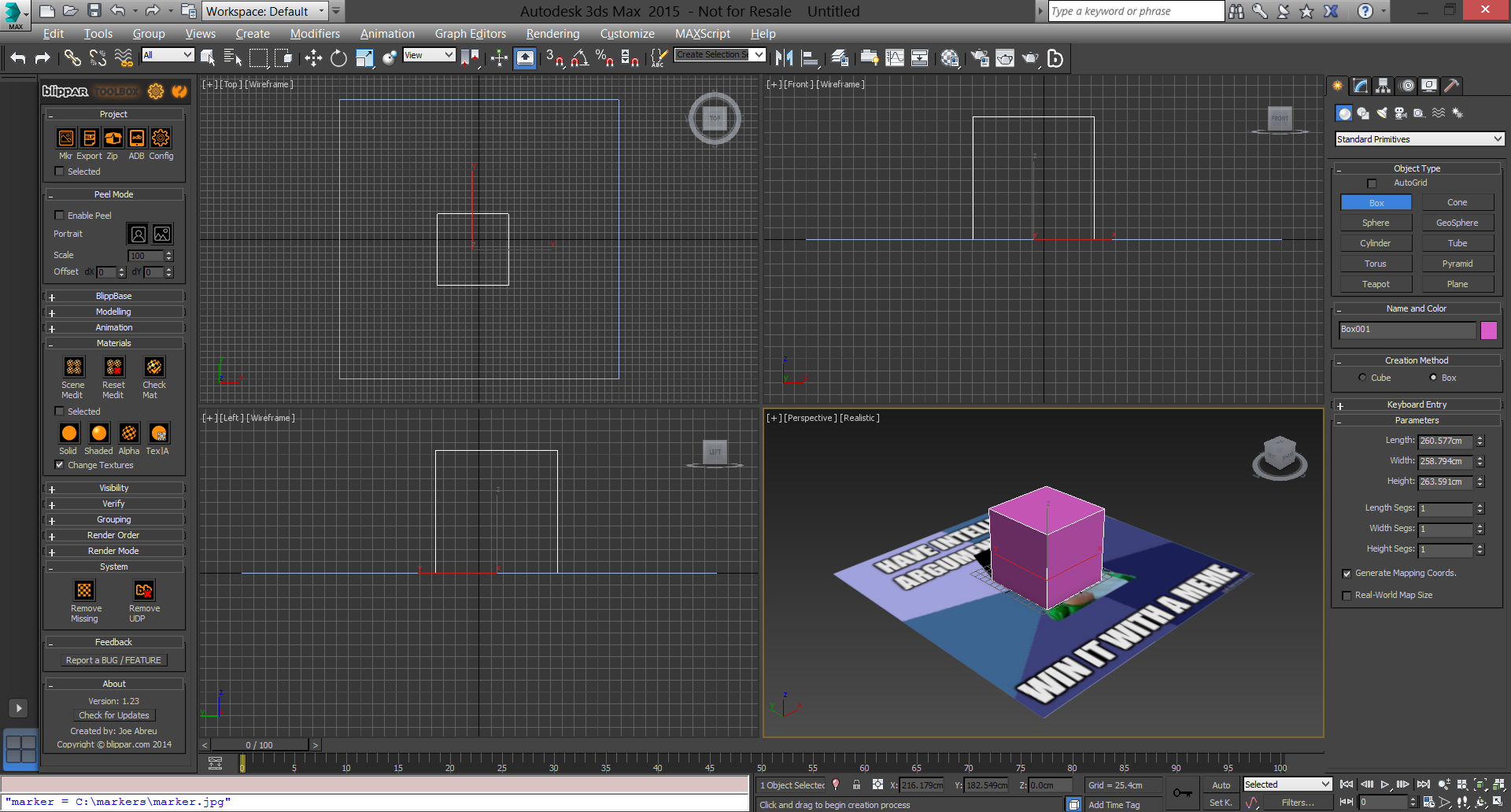Open the MAXScript menu
This screenshot has height=812, width=1511.
[702, 33]
